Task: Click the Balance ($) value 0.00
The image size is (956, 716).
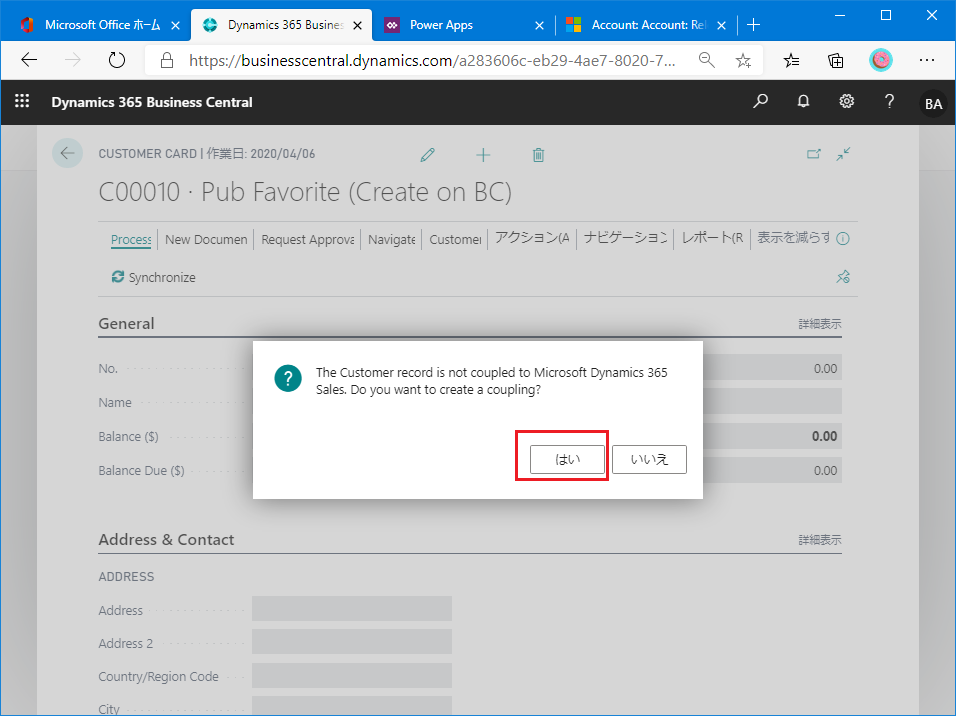Action: pos(824,436)
